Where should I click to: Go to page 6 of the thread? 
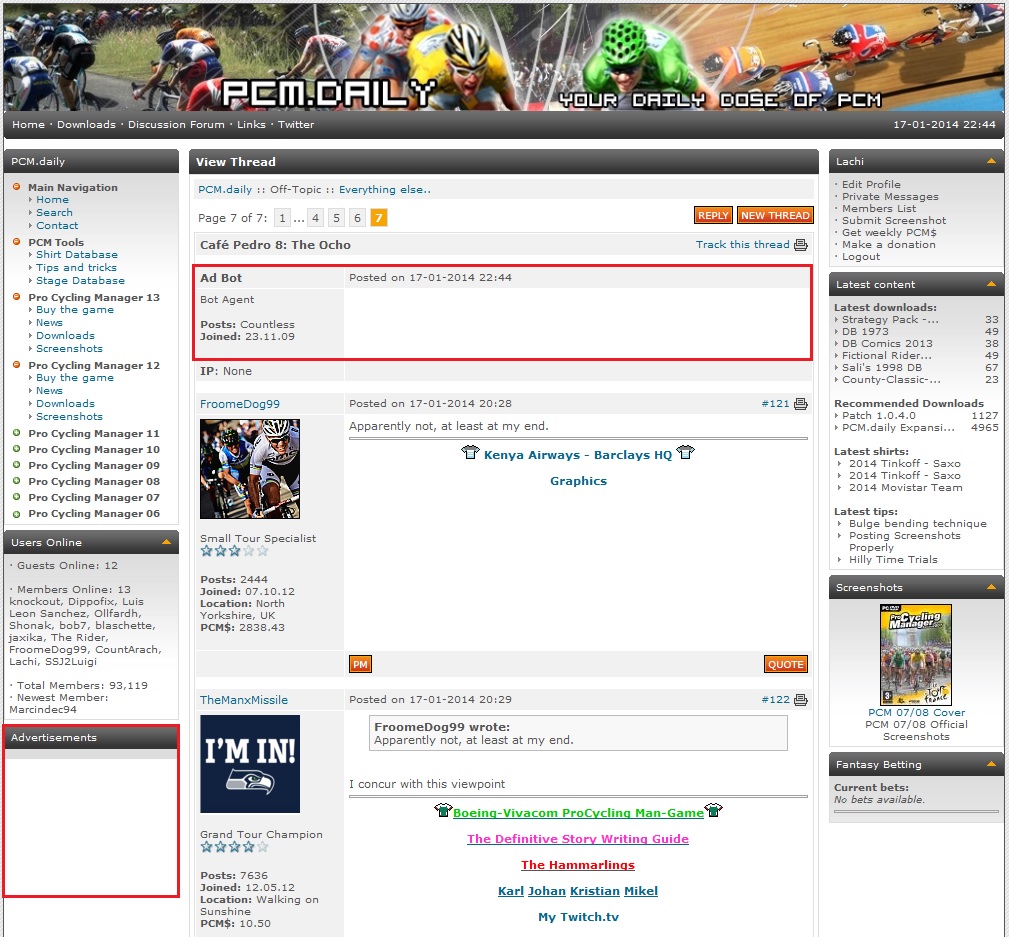(357, 218)
